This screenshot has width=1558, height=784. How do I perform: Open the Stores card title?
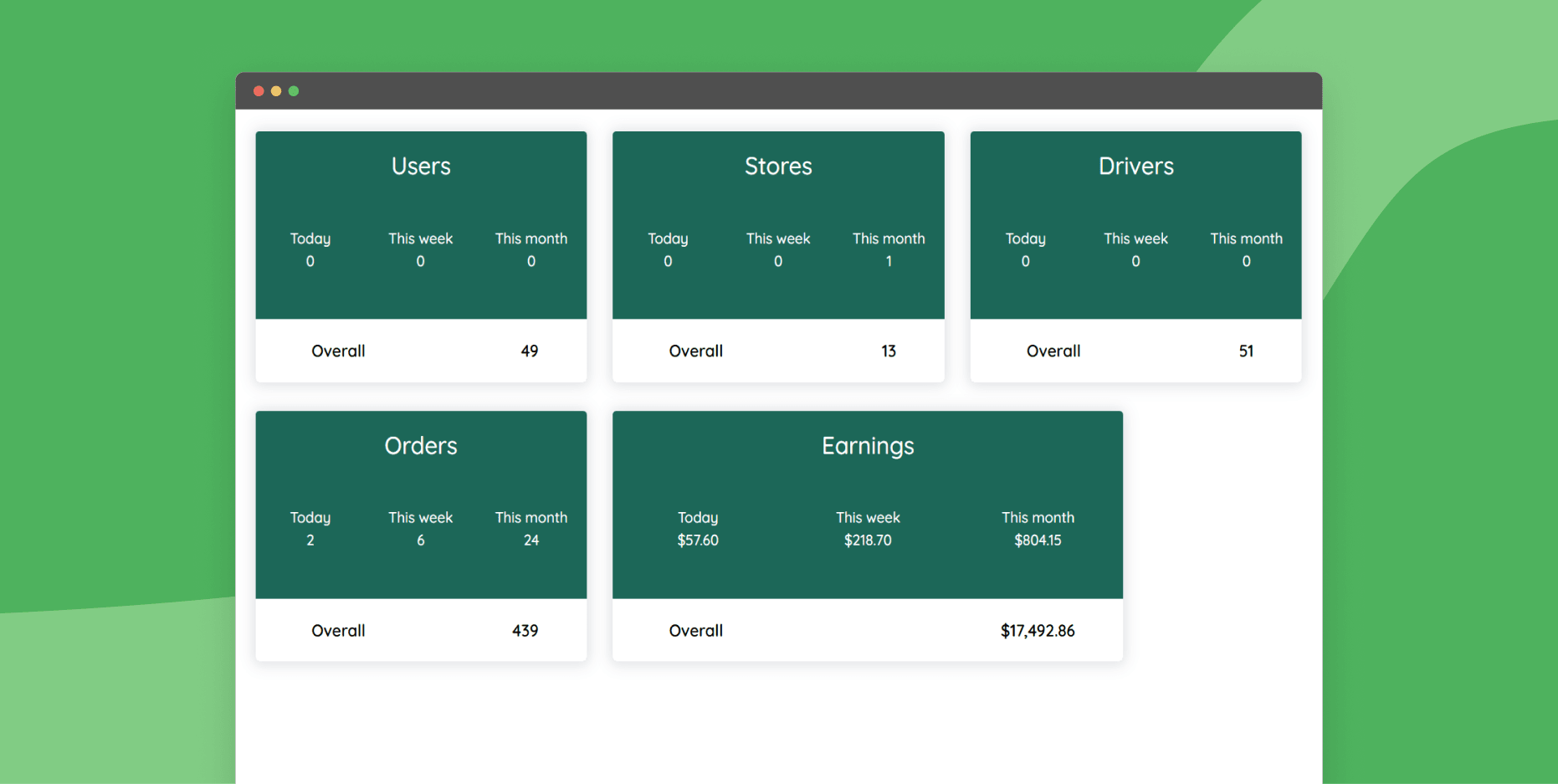coord(778,167)
